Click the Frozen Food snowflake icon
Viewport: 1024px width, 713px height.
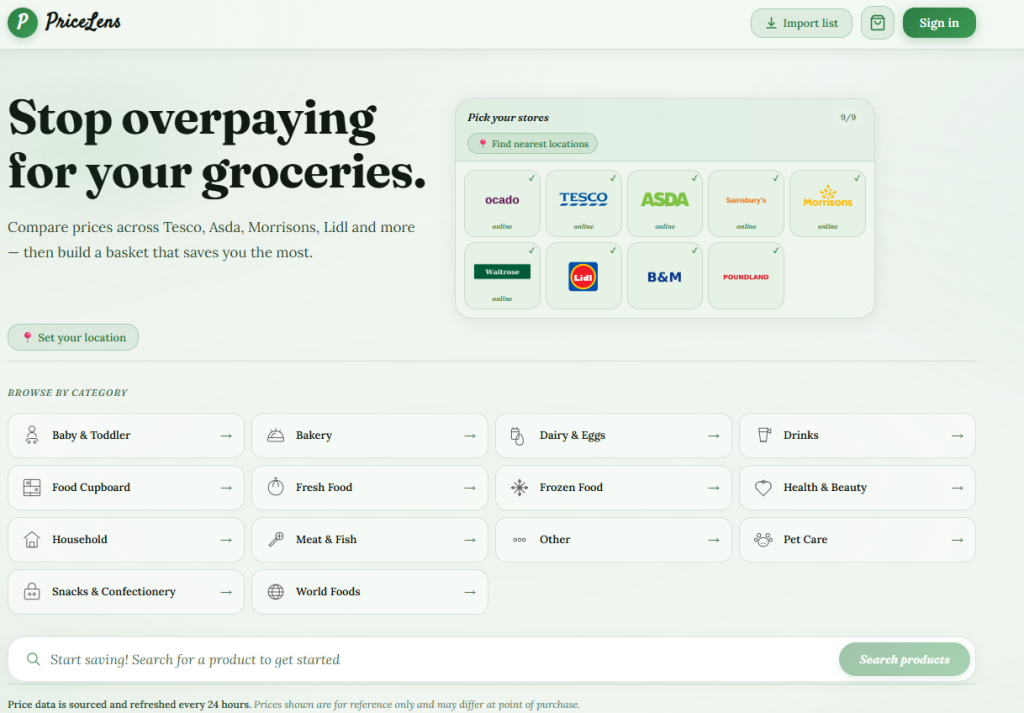point(519,487)
